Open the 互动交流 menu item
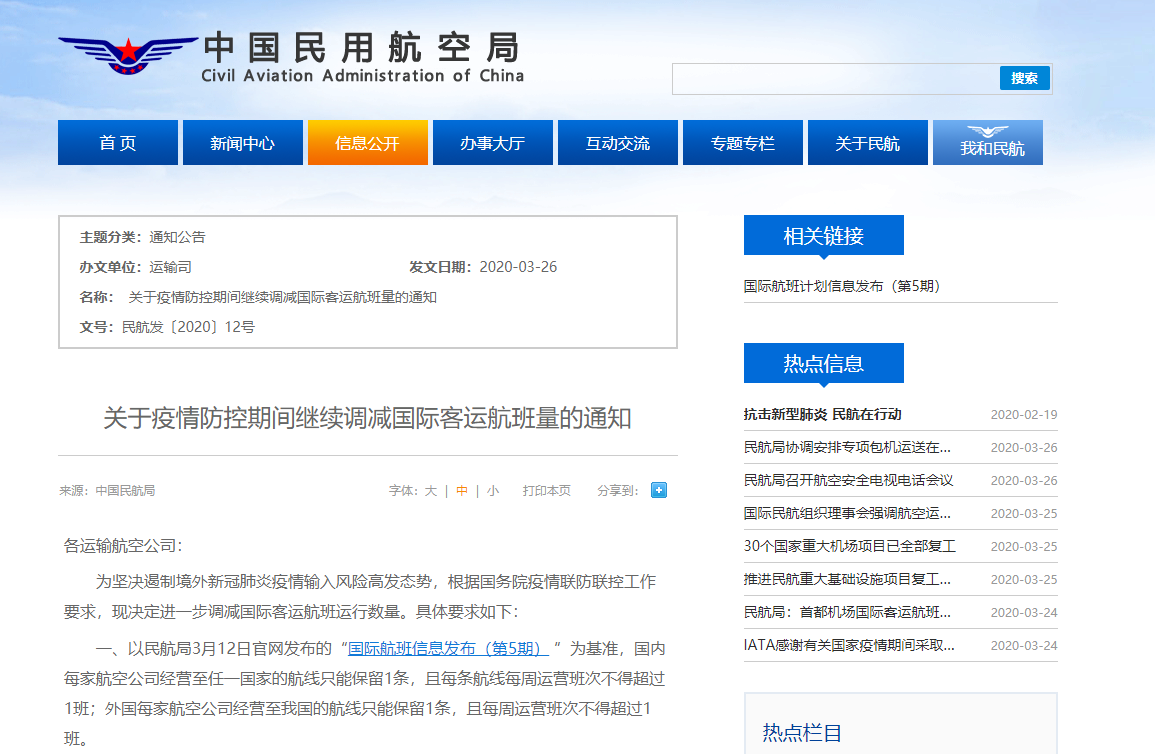 (x=618, y=143)
